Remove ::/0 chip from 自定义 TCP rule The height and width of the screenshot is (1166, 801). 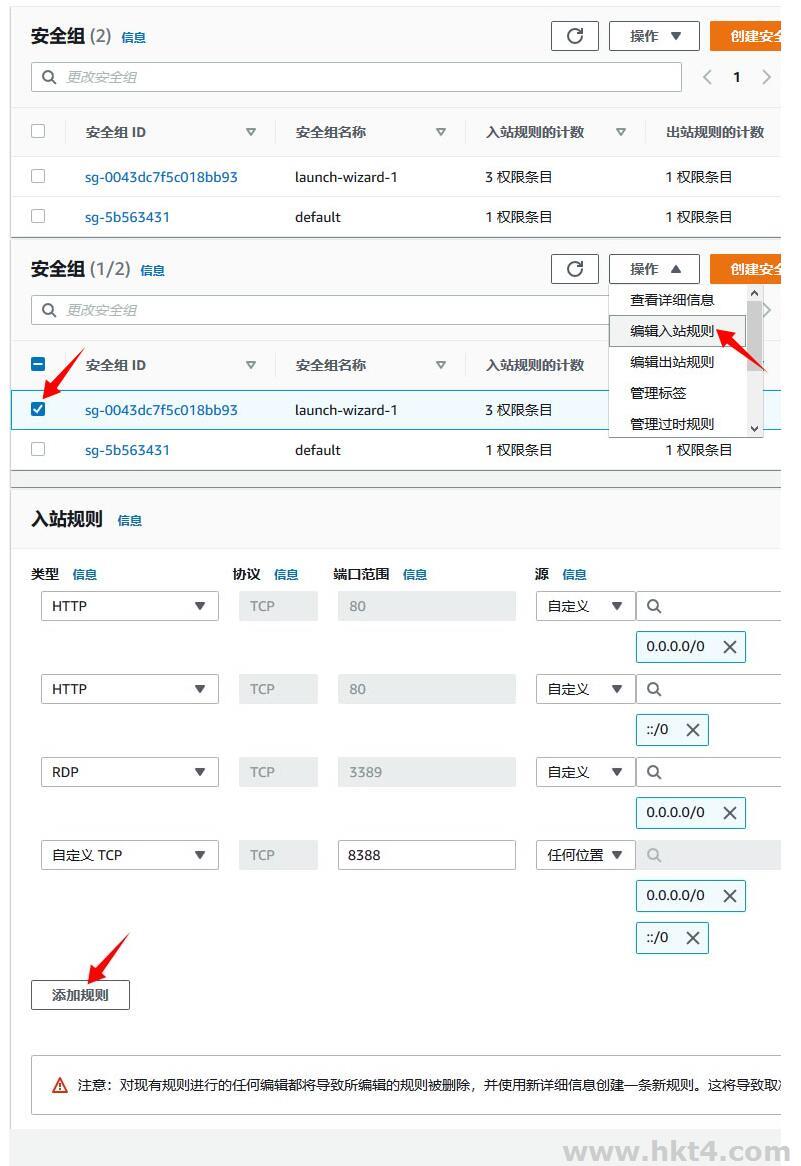[692, 938]
